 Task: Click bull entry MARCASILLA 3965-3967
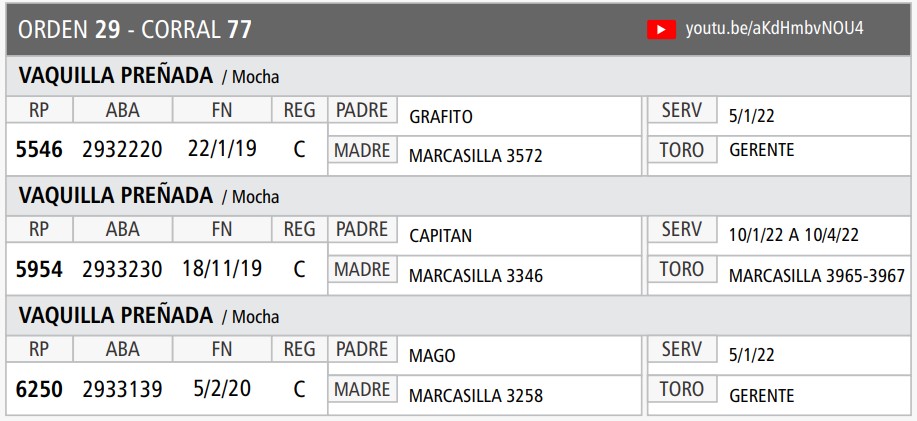817,276
